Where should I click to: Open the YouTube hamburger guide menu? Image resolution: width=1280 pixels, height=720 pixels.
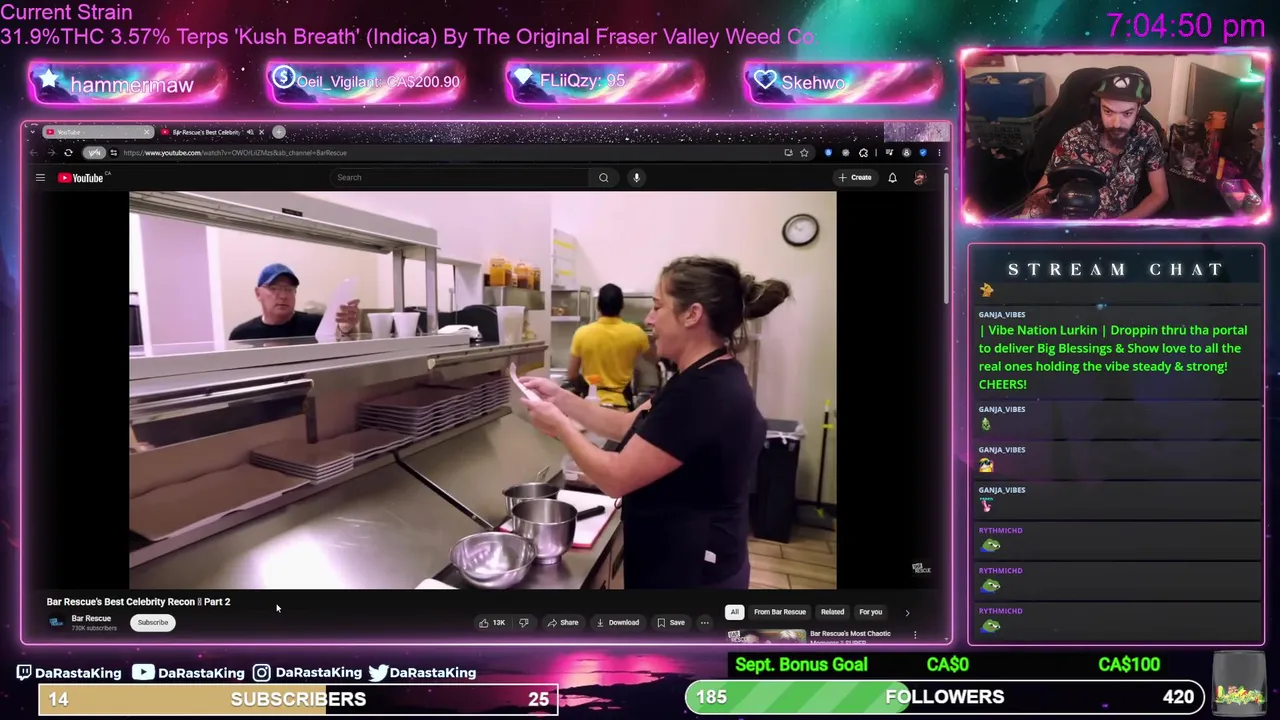(40, 178)
